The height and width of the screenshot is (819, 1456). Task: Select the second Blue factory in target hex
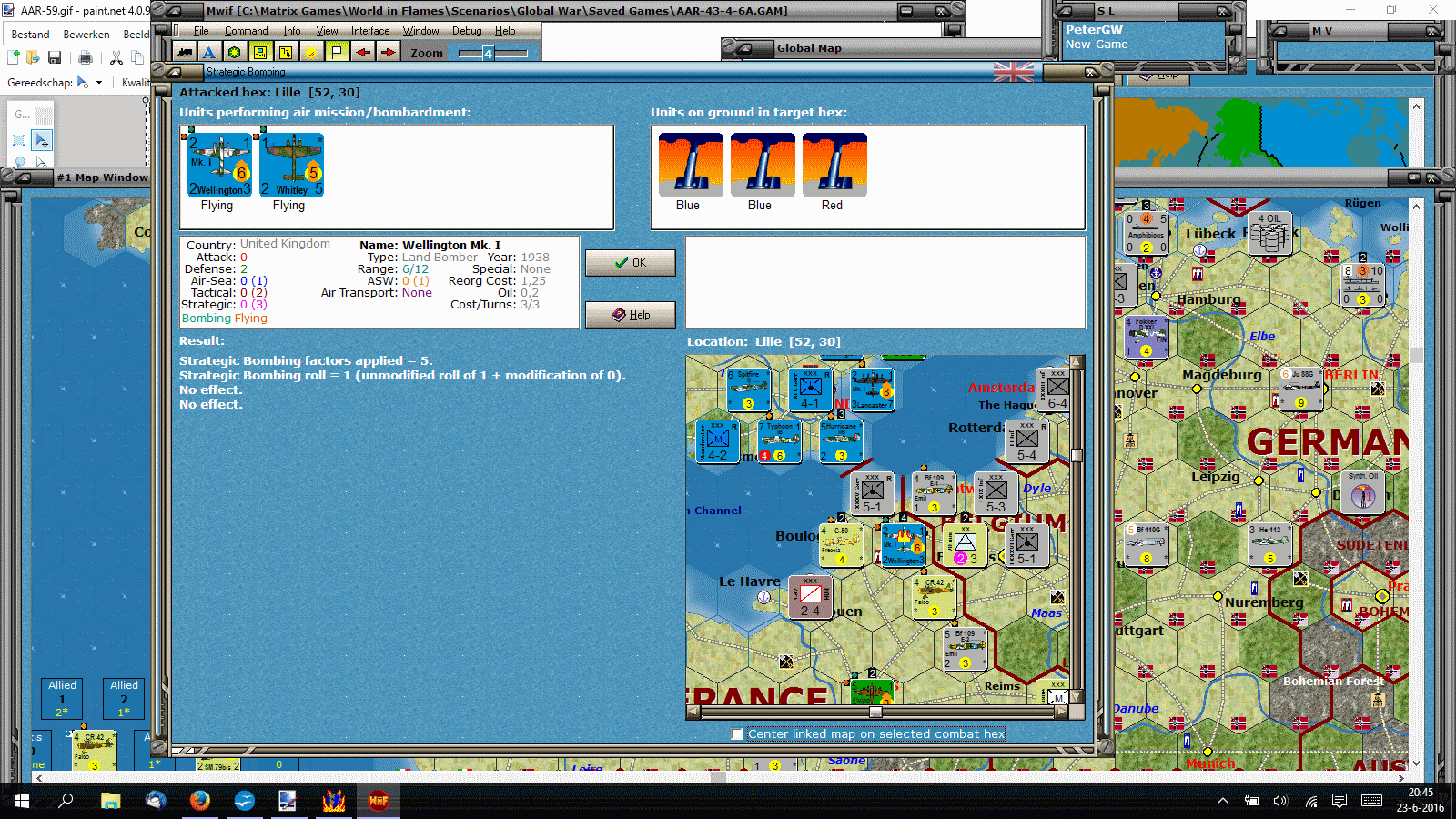pos(763,166)
